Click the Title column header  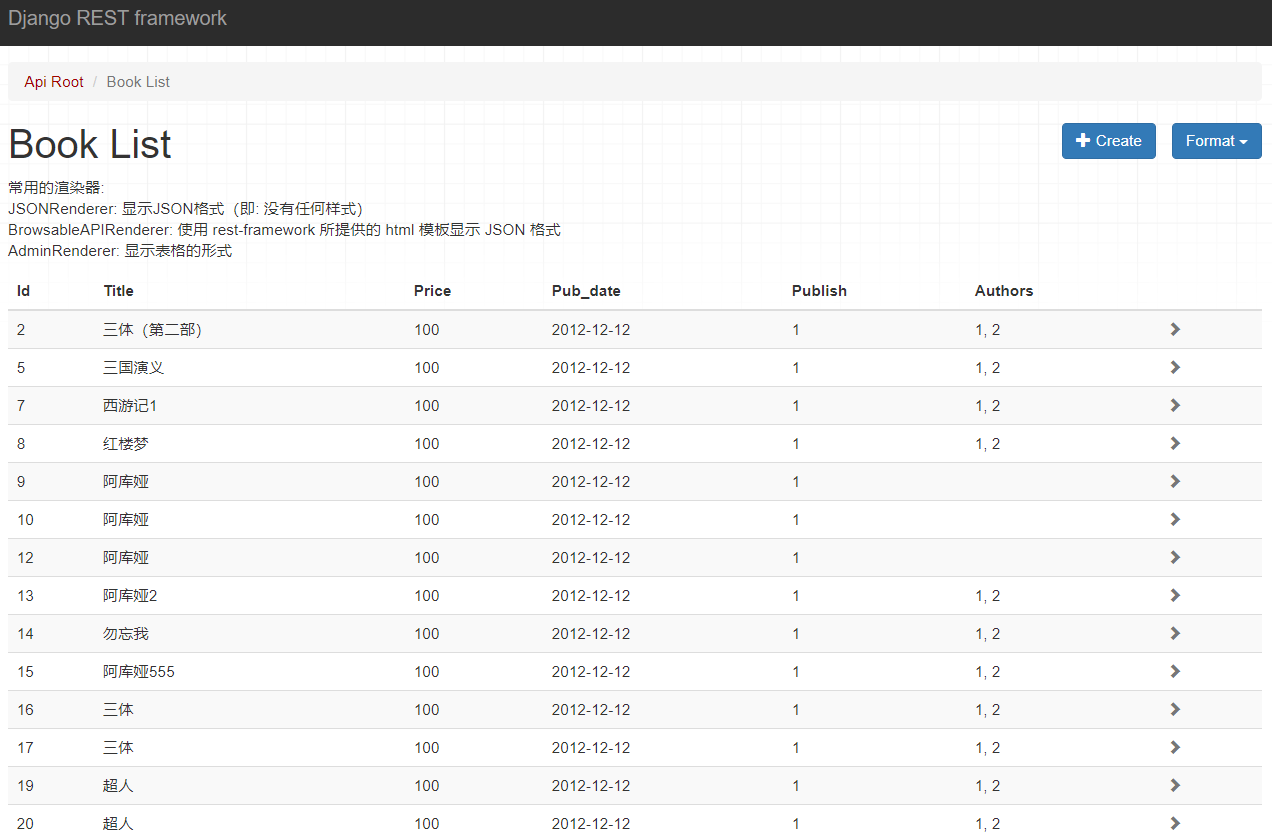[118, 291]
